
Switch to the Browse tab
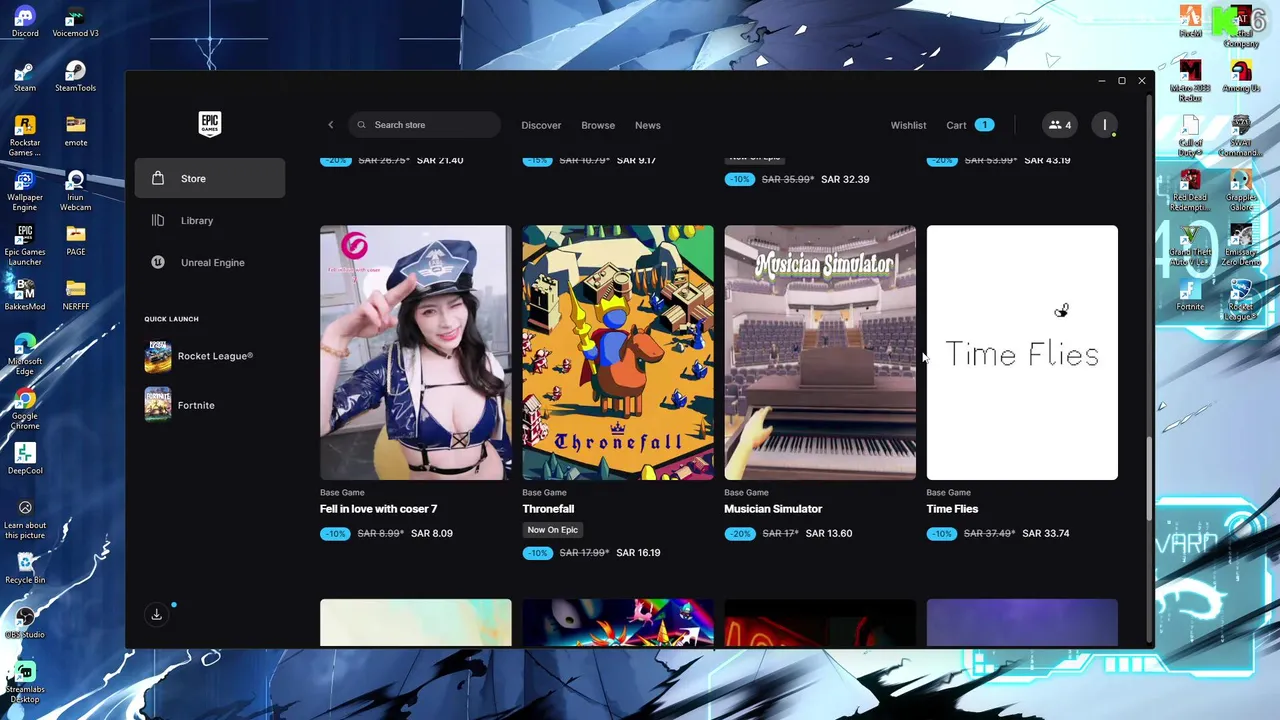click(x=598, y=125)
